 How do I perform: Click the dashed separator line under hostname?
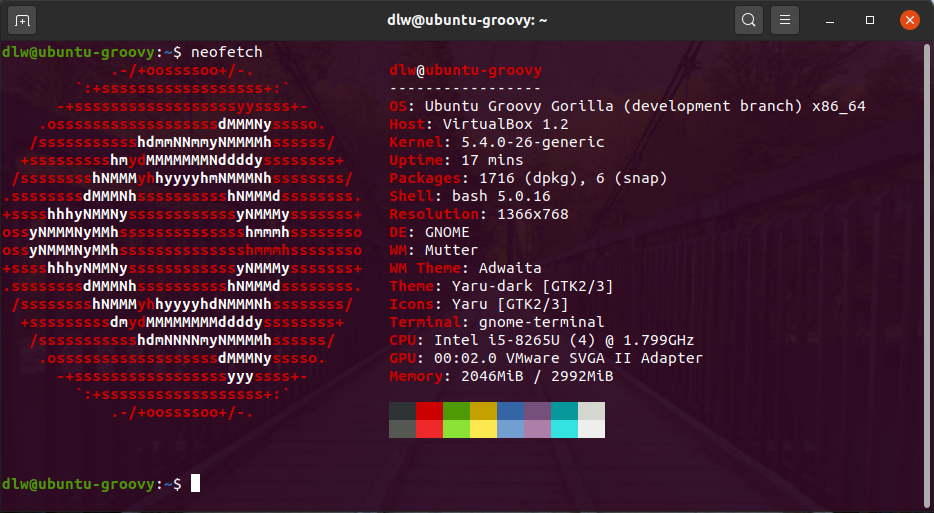[465, 88]
